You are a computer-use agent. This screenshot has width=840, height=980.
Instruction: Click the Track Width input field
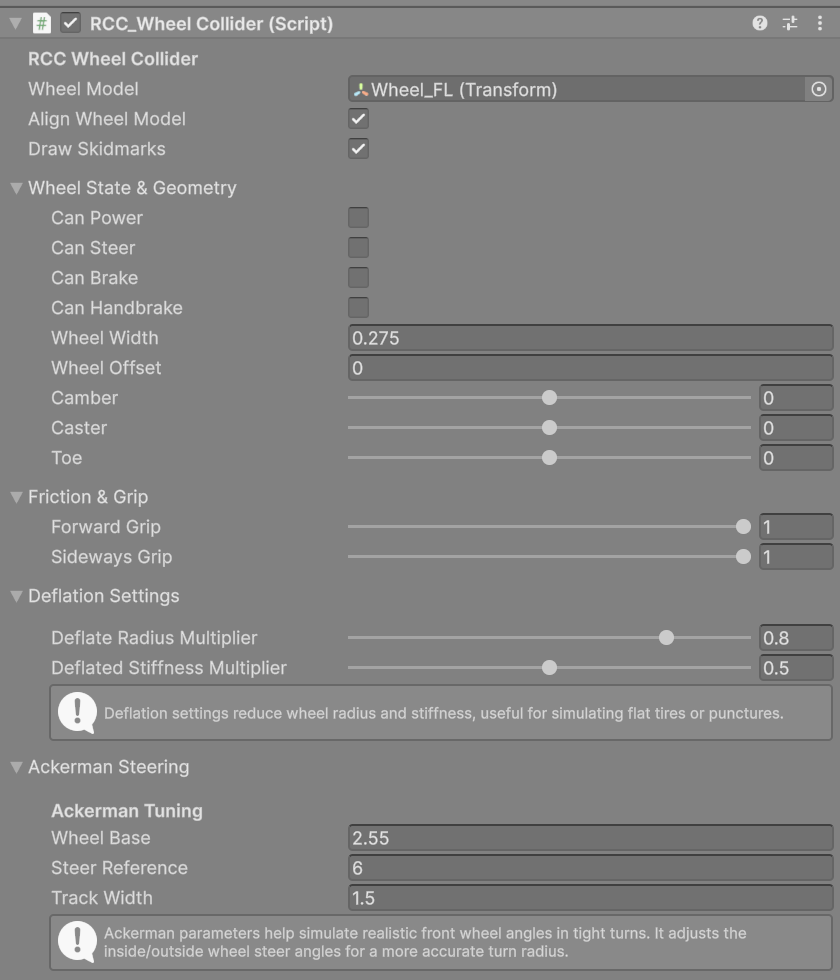click(591, 898)
